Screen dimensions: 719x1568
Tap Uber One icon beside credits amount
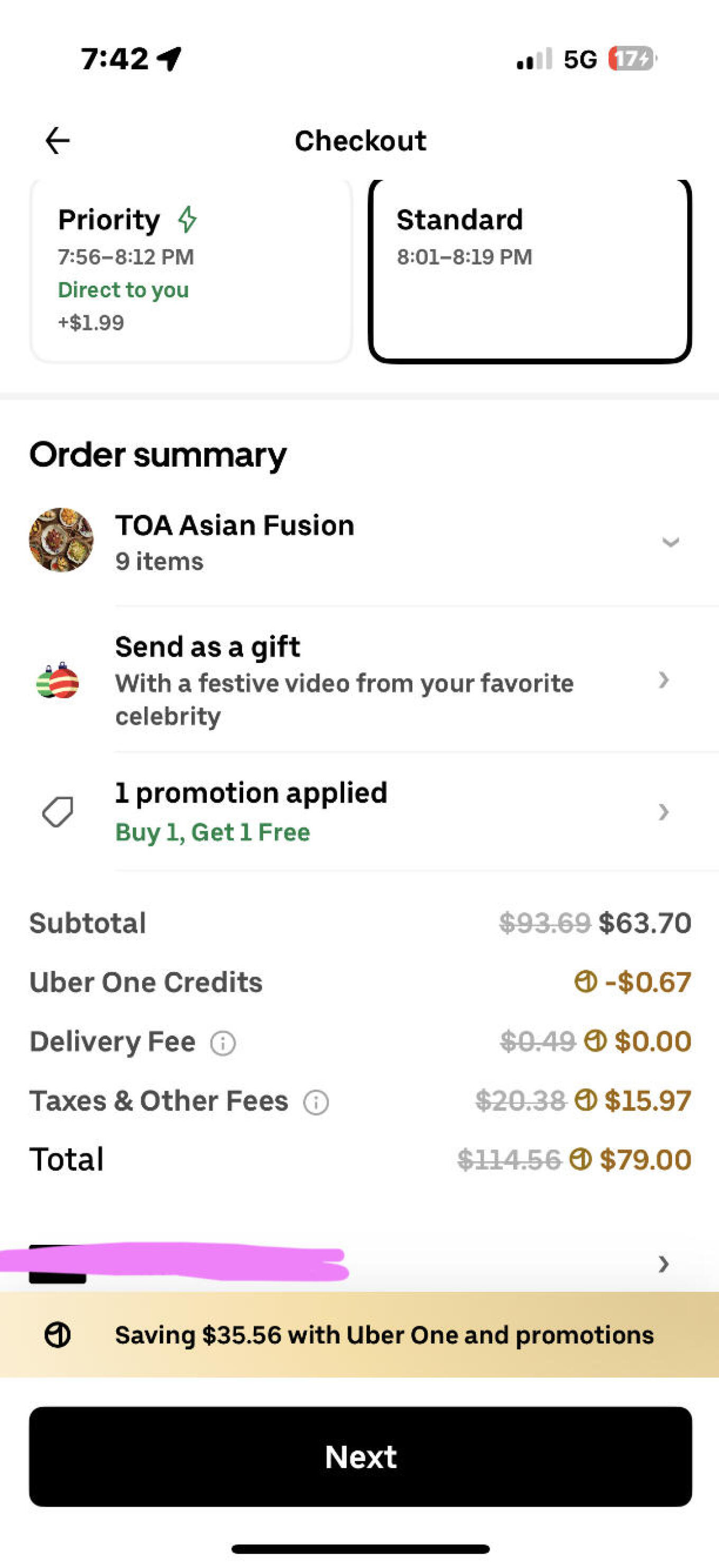pyautogui.click(x=585, y=982)
